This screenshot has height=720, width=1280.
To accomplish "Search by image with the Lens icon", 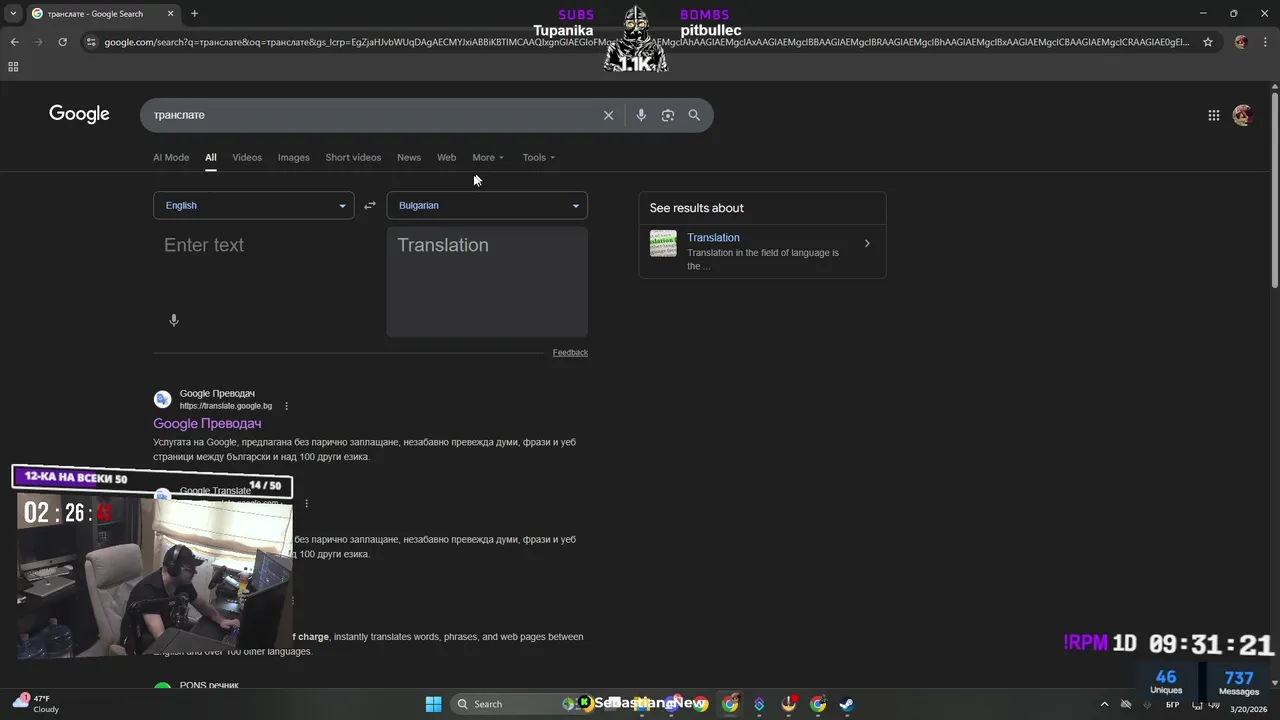I will (x=668, y=115).
